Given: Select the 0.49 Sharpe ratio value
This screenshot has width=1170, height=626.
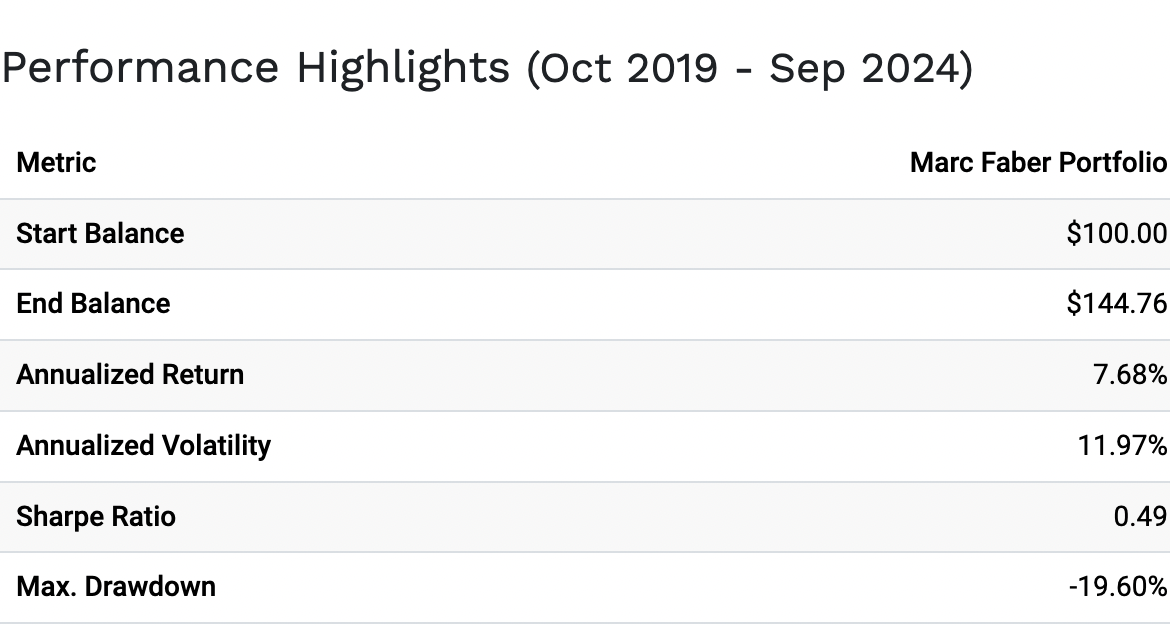Looking at the screenshot, I should point(1140,516).
